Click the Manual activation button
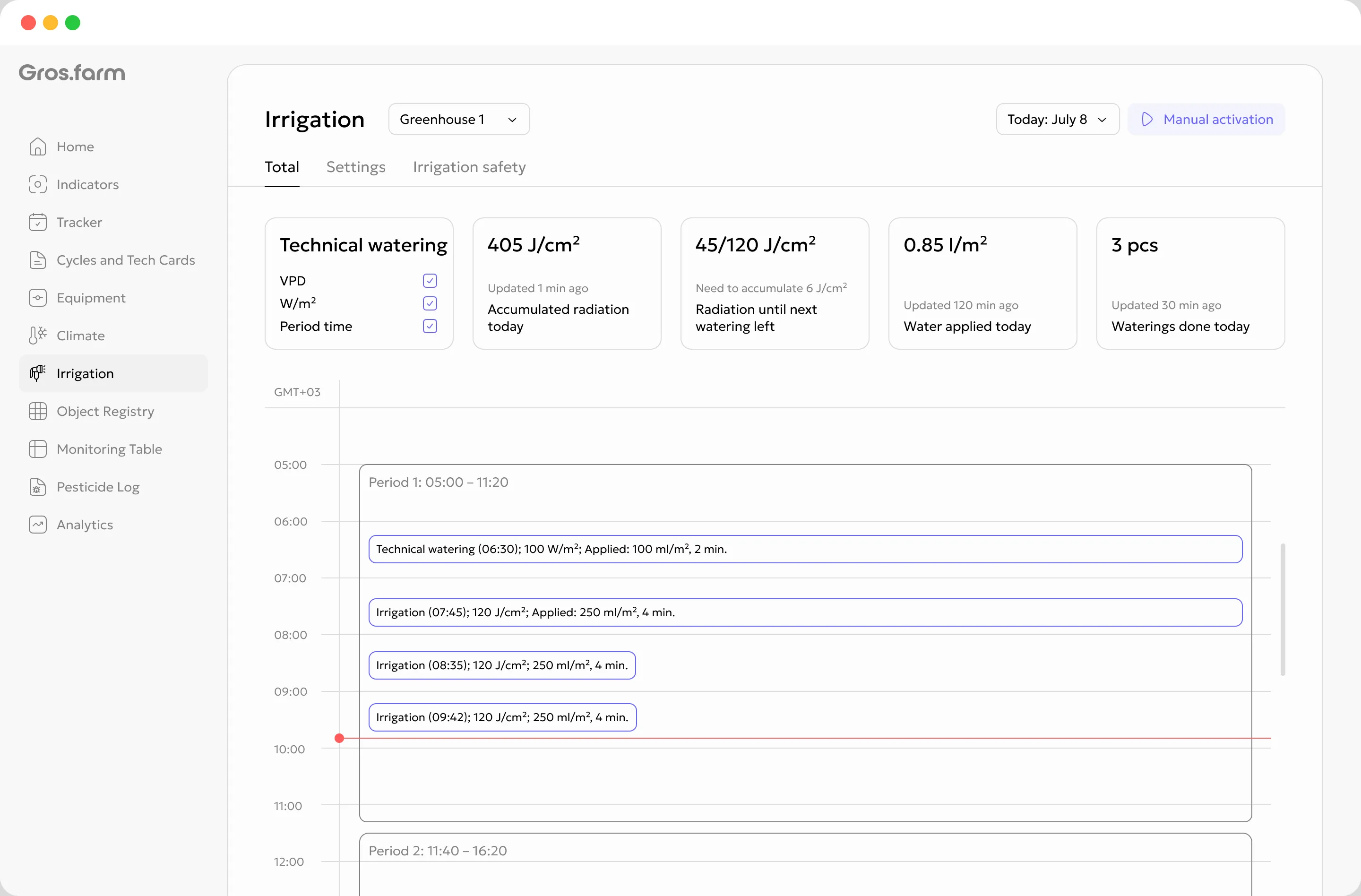 point(1206,119)
